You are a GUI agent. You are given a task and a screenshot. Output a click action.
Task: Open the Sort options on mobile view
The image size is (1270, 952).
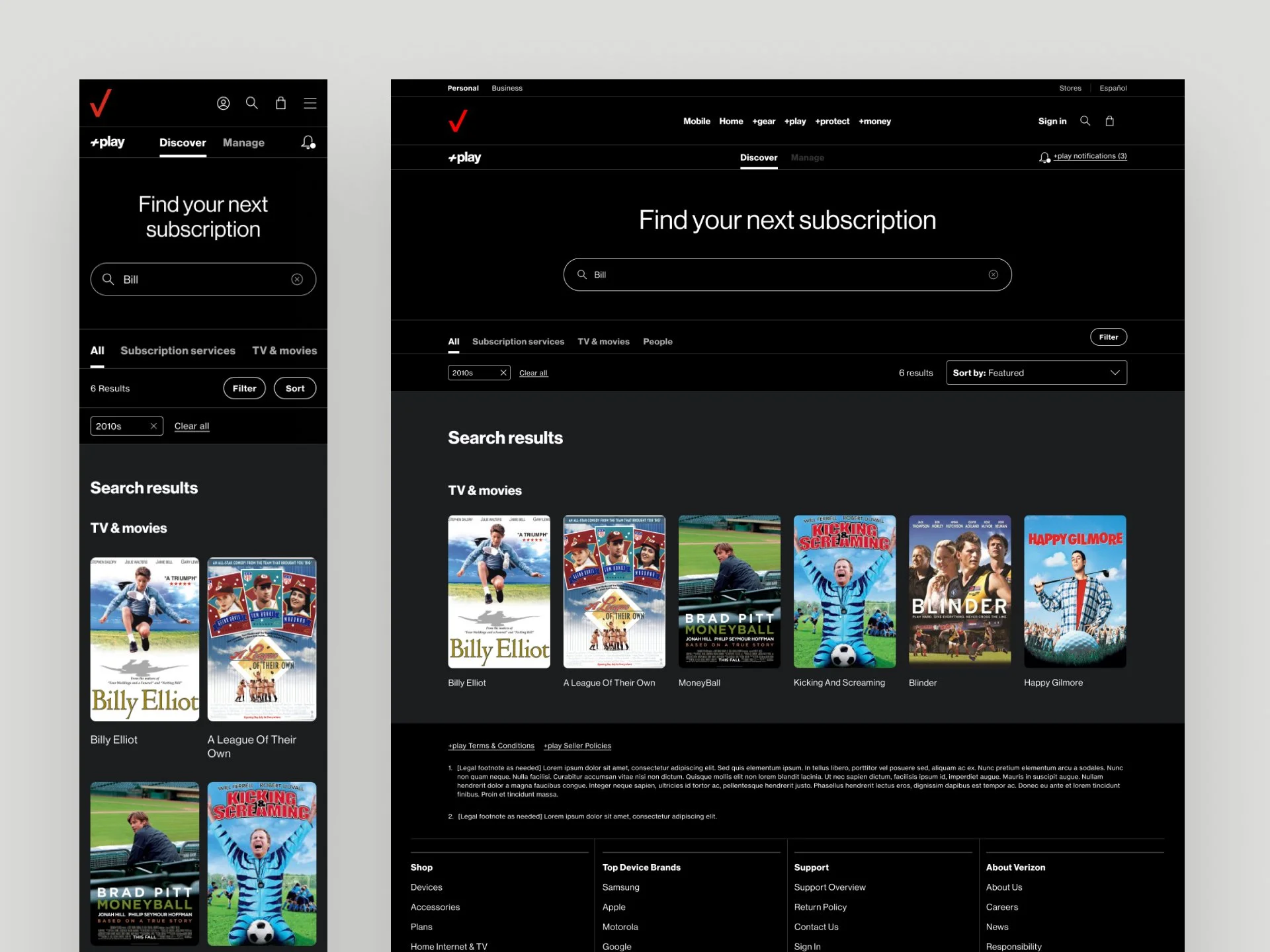click(x=294, y=388)
